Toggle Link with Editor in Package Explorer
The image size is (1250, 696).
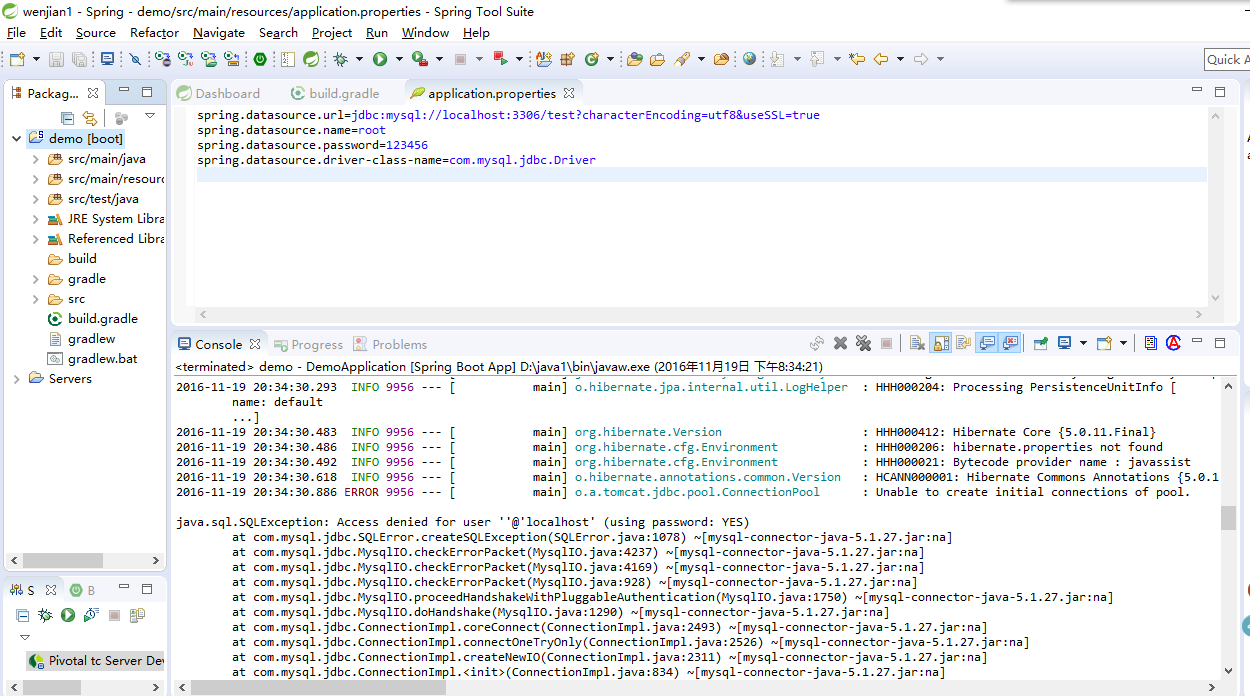pyautogui.click(x=91, y=118)
